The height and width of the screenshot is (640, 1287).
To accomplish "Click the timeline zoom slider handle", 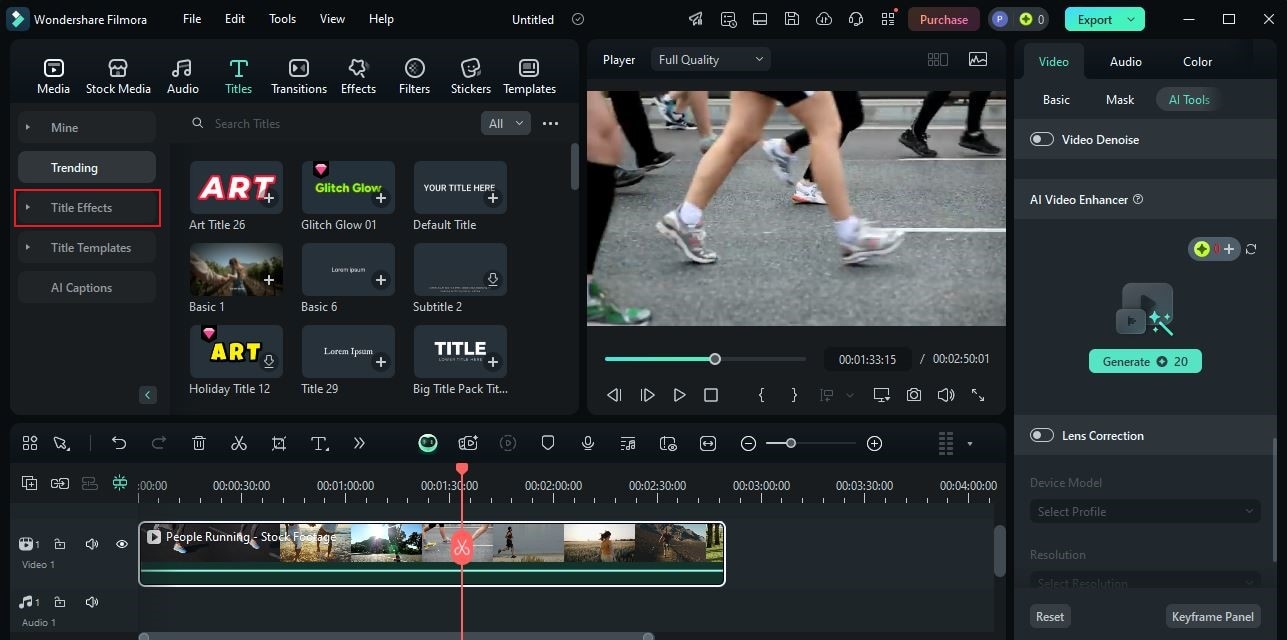I will (790, 443).
